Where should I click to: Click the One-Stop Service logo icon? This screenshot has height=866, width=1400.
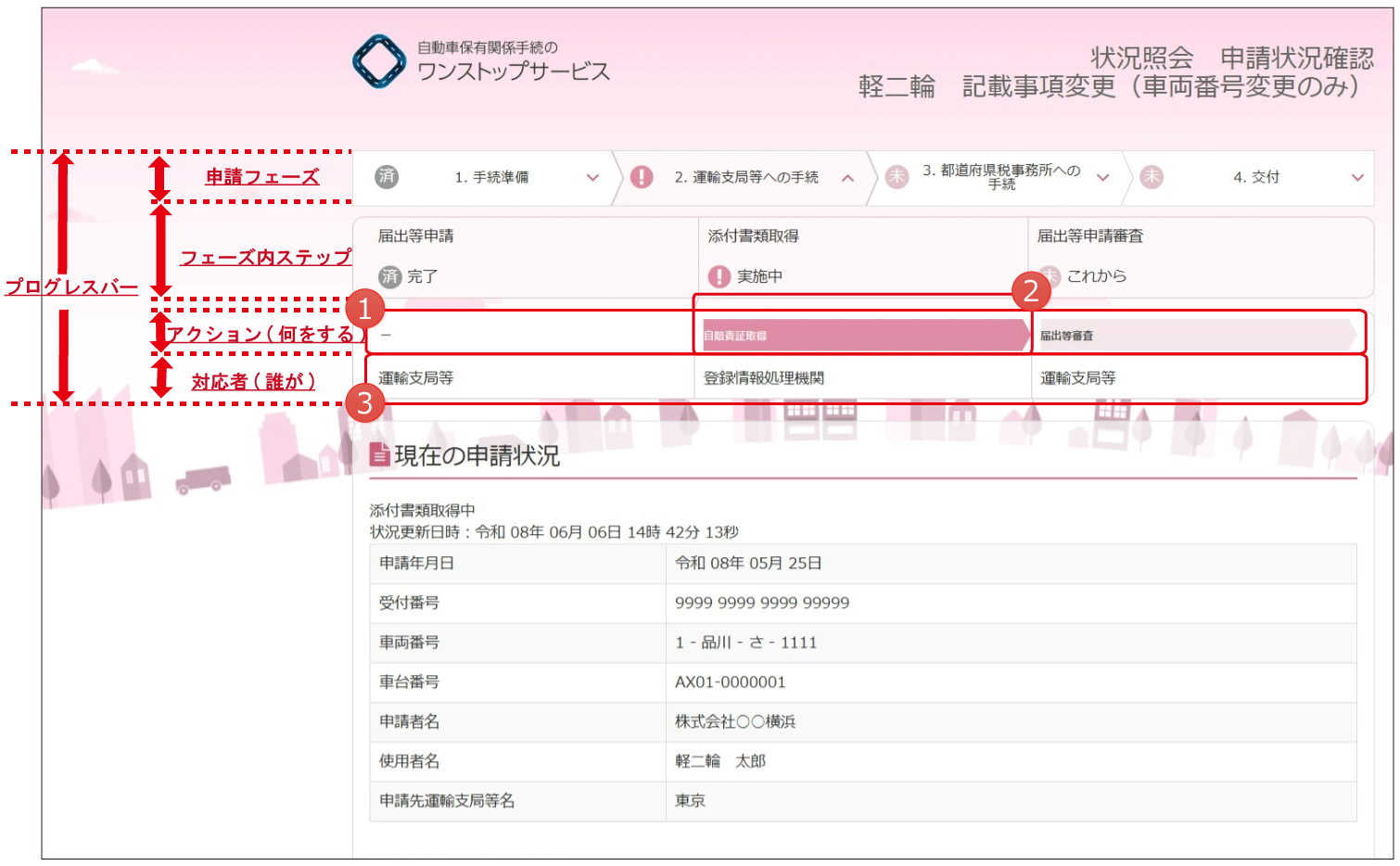[379, 61]
